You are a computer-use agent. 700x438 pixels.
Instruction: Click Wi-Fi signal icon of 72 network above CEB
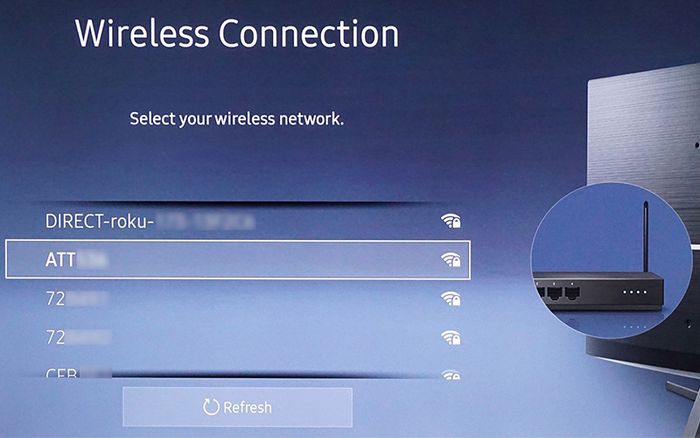(451, 337)
